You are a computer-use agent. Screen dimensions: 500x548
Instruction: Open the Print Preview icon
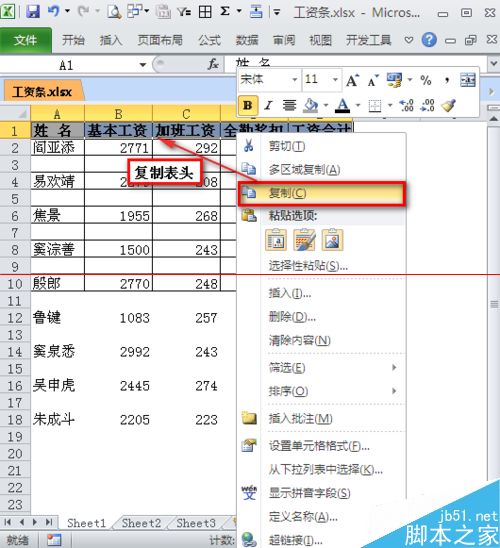(x=114, y=12)
